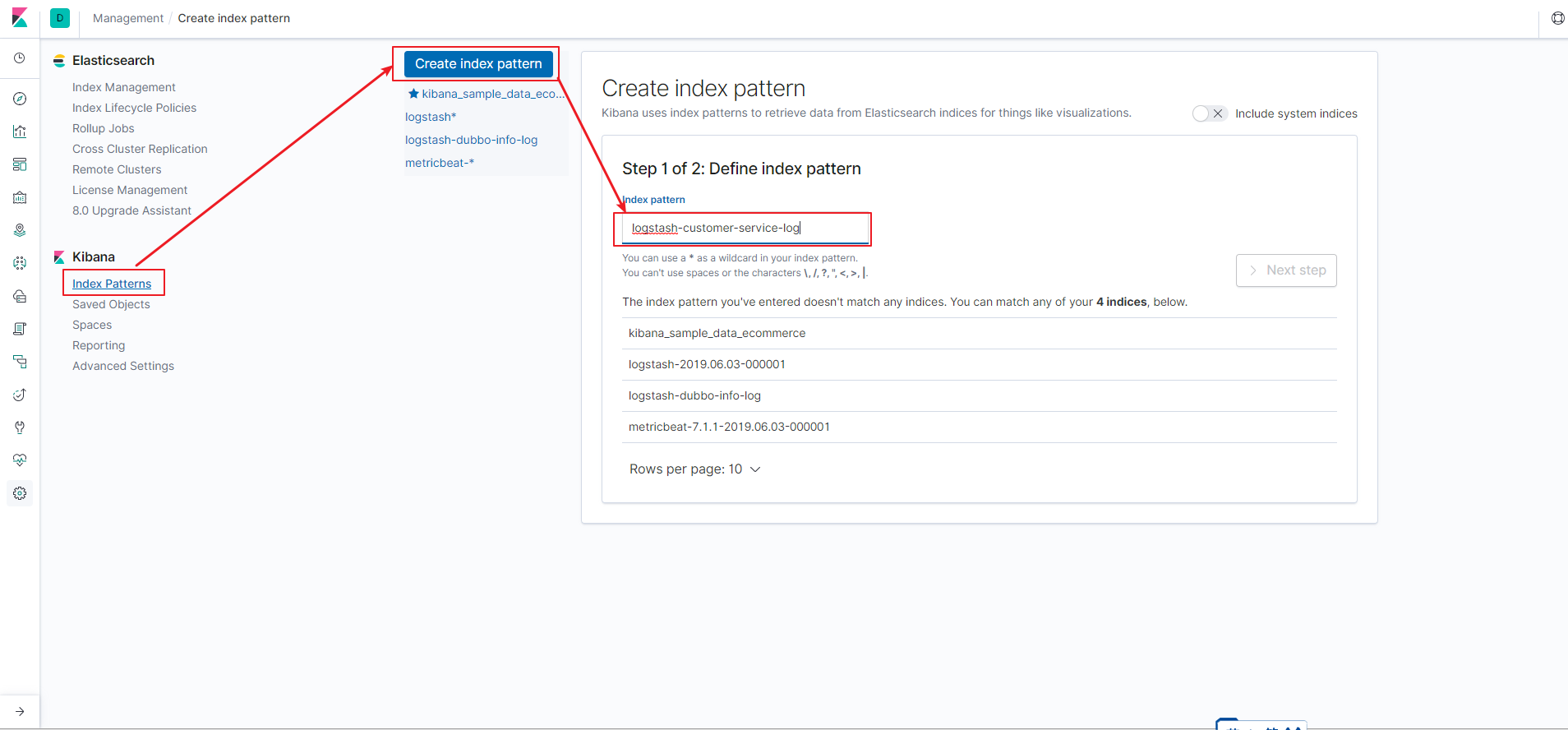1568x730 pixels.
Task: Open Logs from the sidebar icon
Action: tap(20, 329)
